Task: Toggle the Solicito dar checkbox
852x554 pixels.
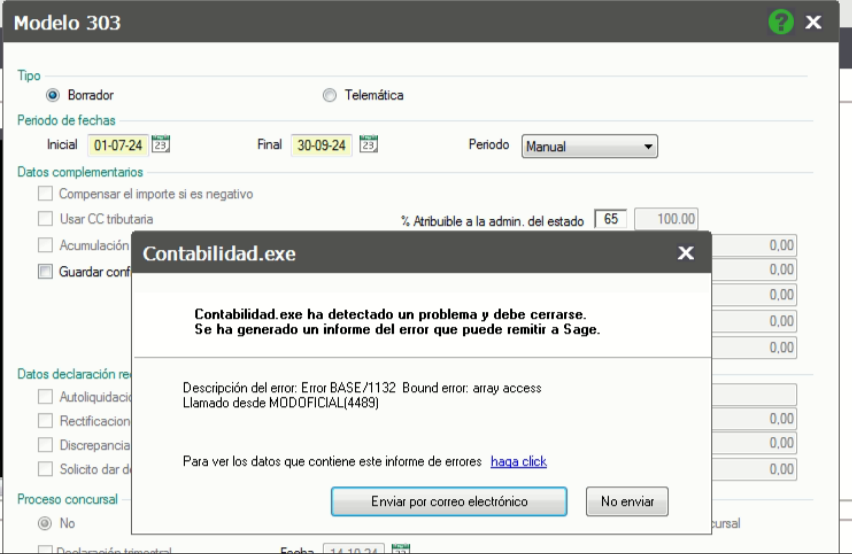Action: 46,469
